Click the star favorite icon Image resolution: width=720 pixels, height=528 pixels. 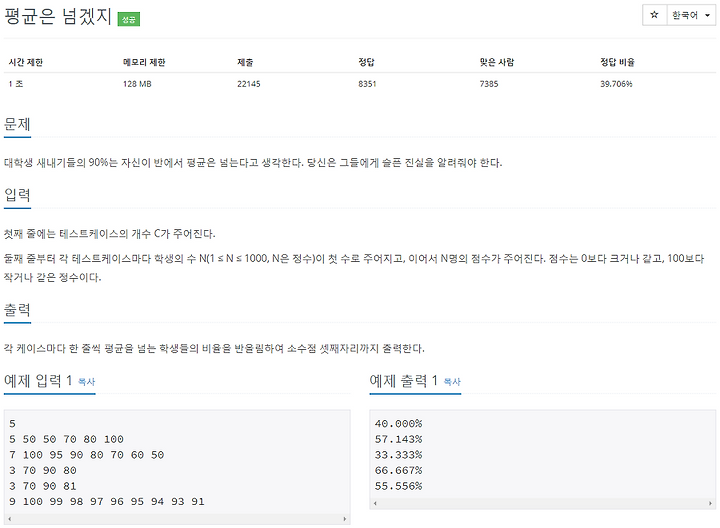(x=654, y=15)
